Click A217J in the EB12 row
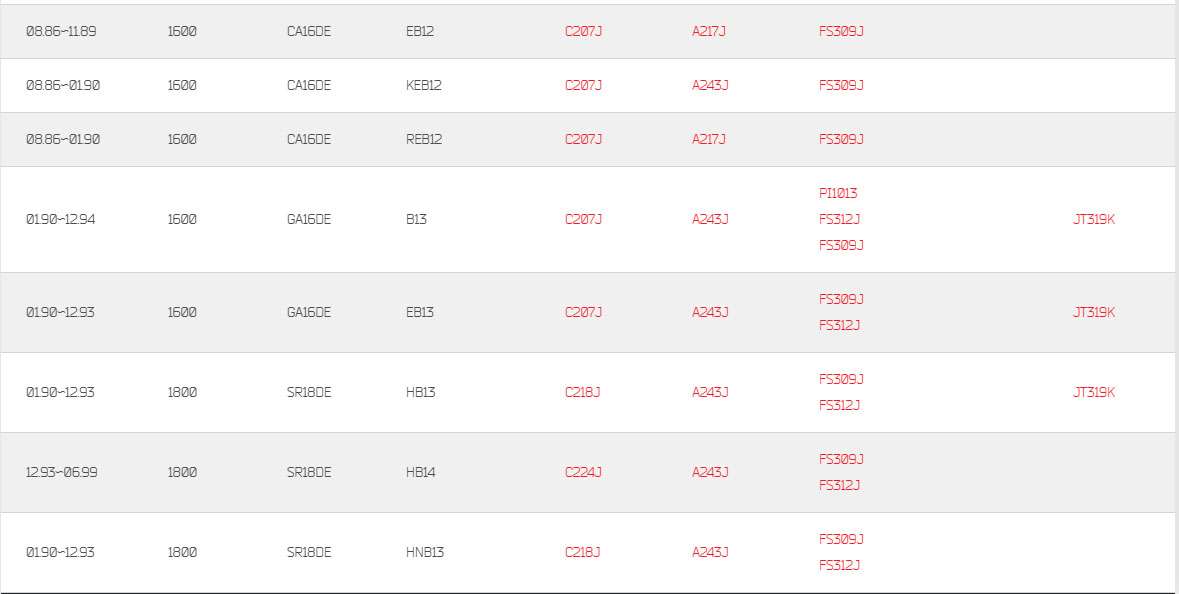The height and width of the screenshot is (594, 1179). pyautogui.click(x=708, y=32)
